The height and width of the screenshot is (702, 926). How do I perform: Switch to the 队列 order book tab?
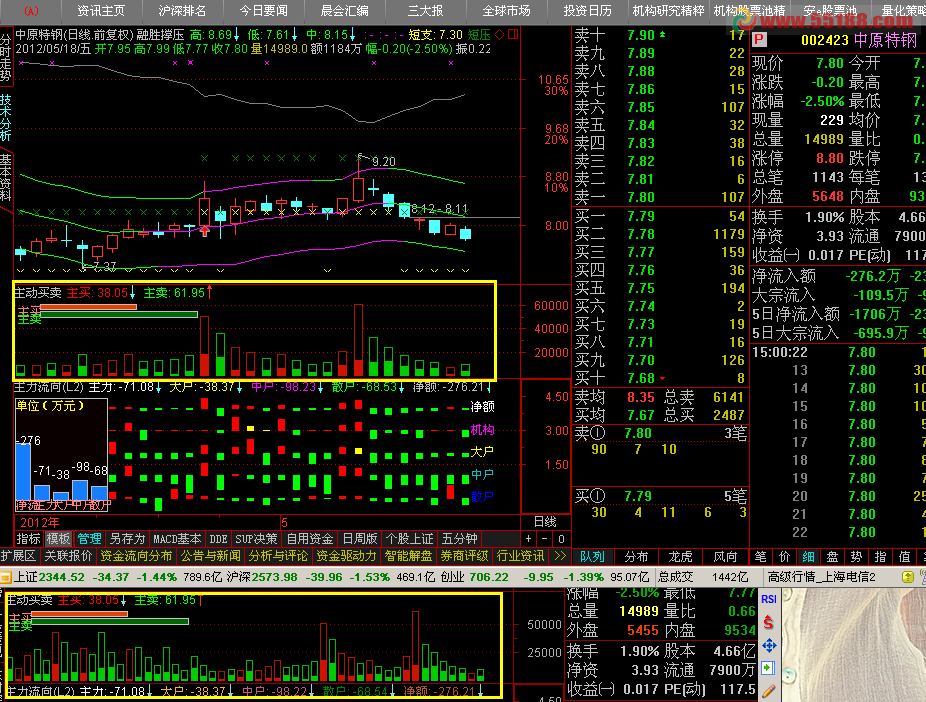[x=592, y=556]
